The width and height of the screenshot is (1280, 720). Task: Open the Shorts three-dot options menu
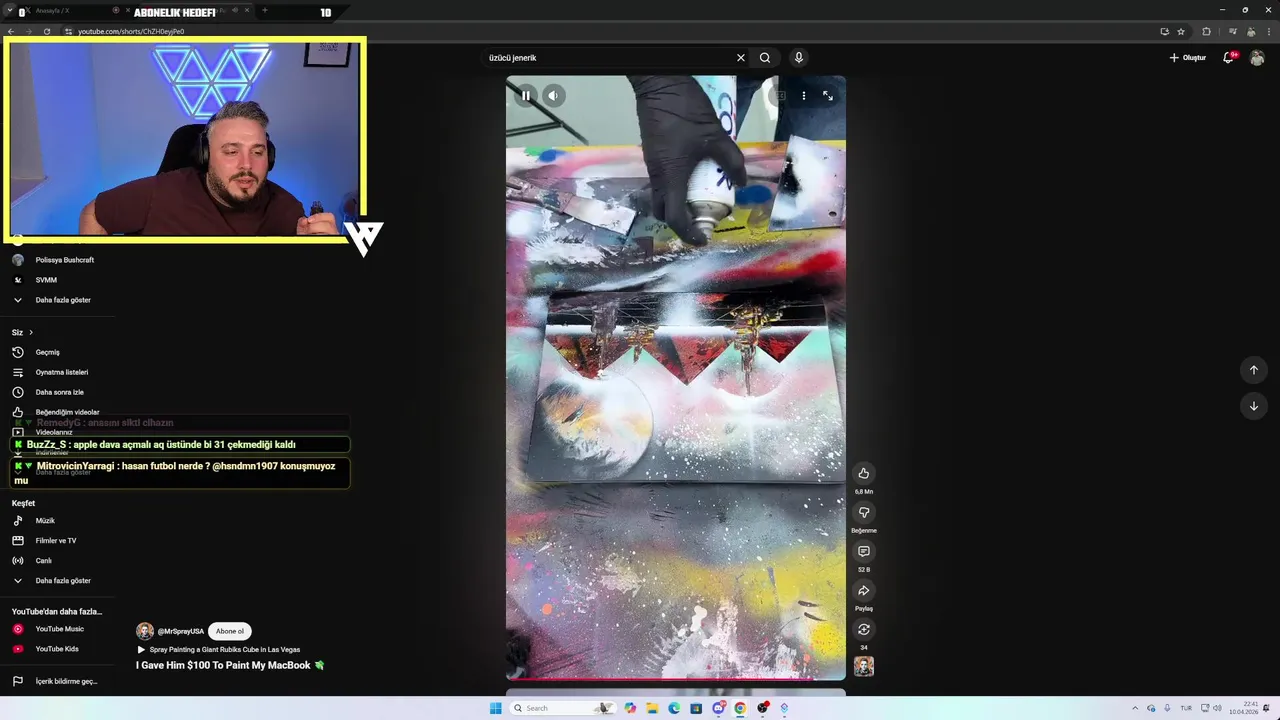tap(803, 96)
